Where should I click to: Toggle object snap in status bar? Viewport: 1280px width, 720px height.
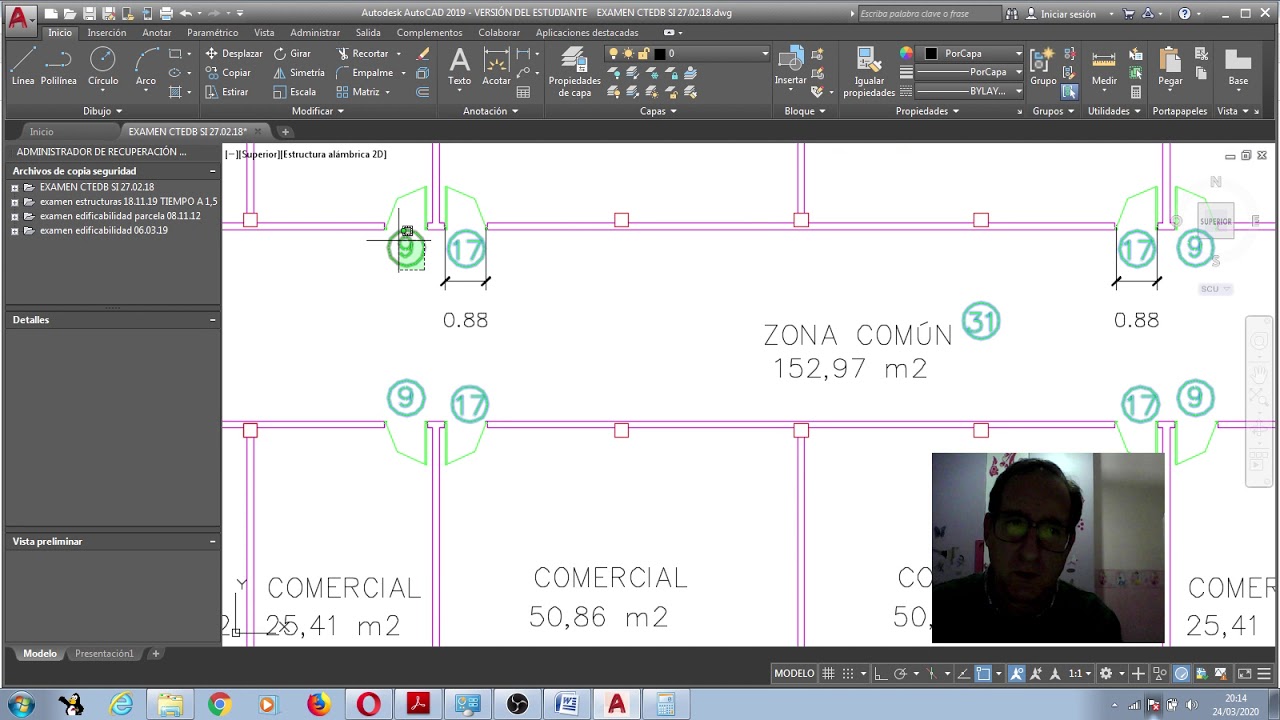click(x=983, y=673)
